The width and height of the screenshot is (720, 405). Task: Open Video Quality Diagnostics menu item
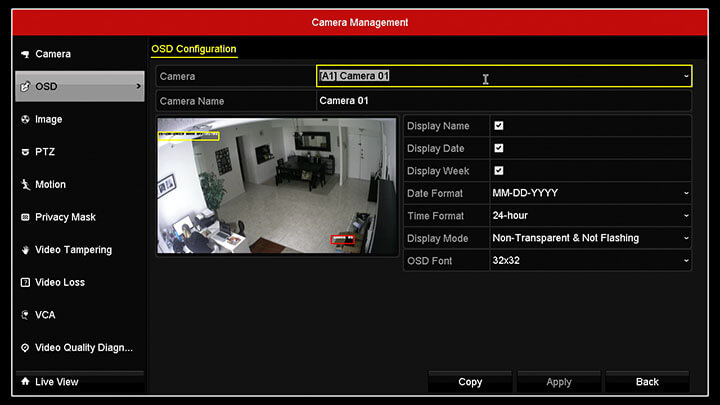pyautogui.click(x=83, y=348)
